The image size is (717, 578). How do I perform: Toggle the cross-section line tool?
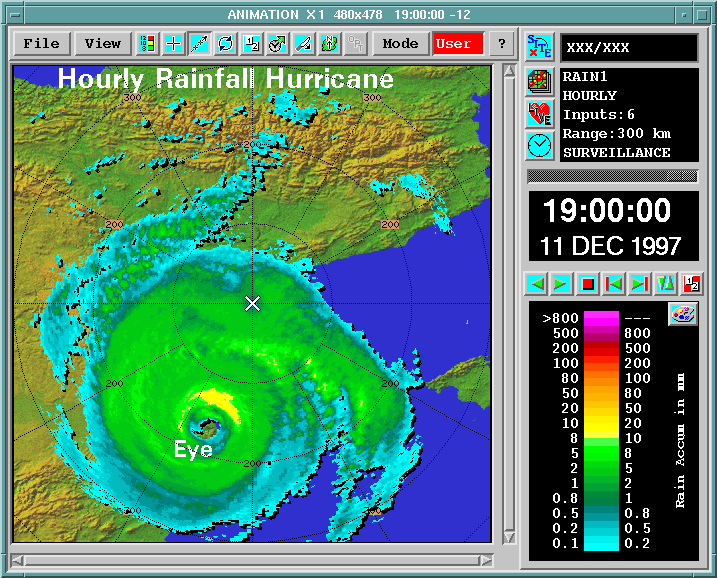click(199, 44)
